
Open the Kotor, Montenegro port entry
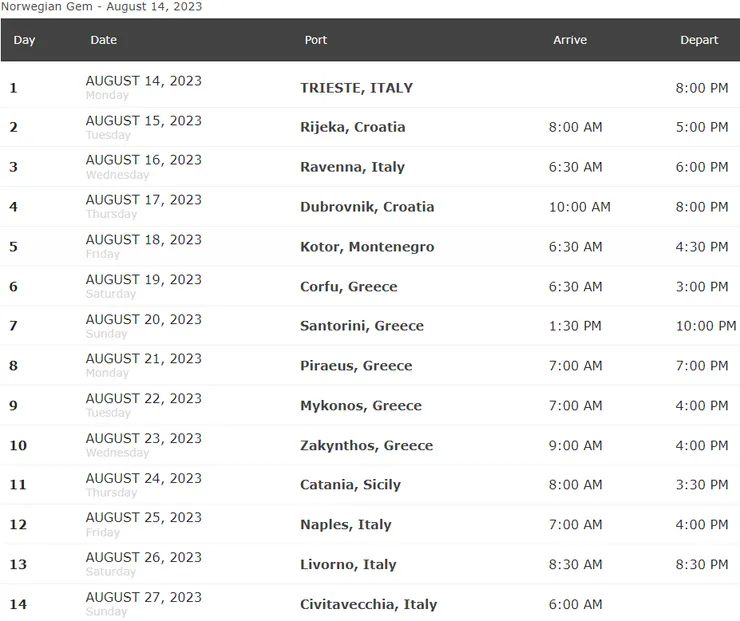tap(367, 247)
